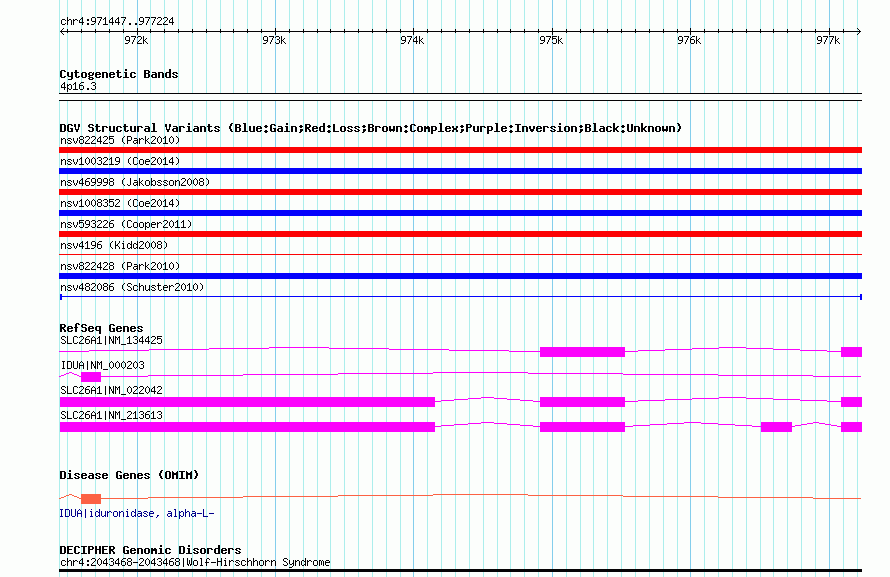
Task: Click the black Wolf-Hirschhorn Syndrome bar
Action: (460, 570)
